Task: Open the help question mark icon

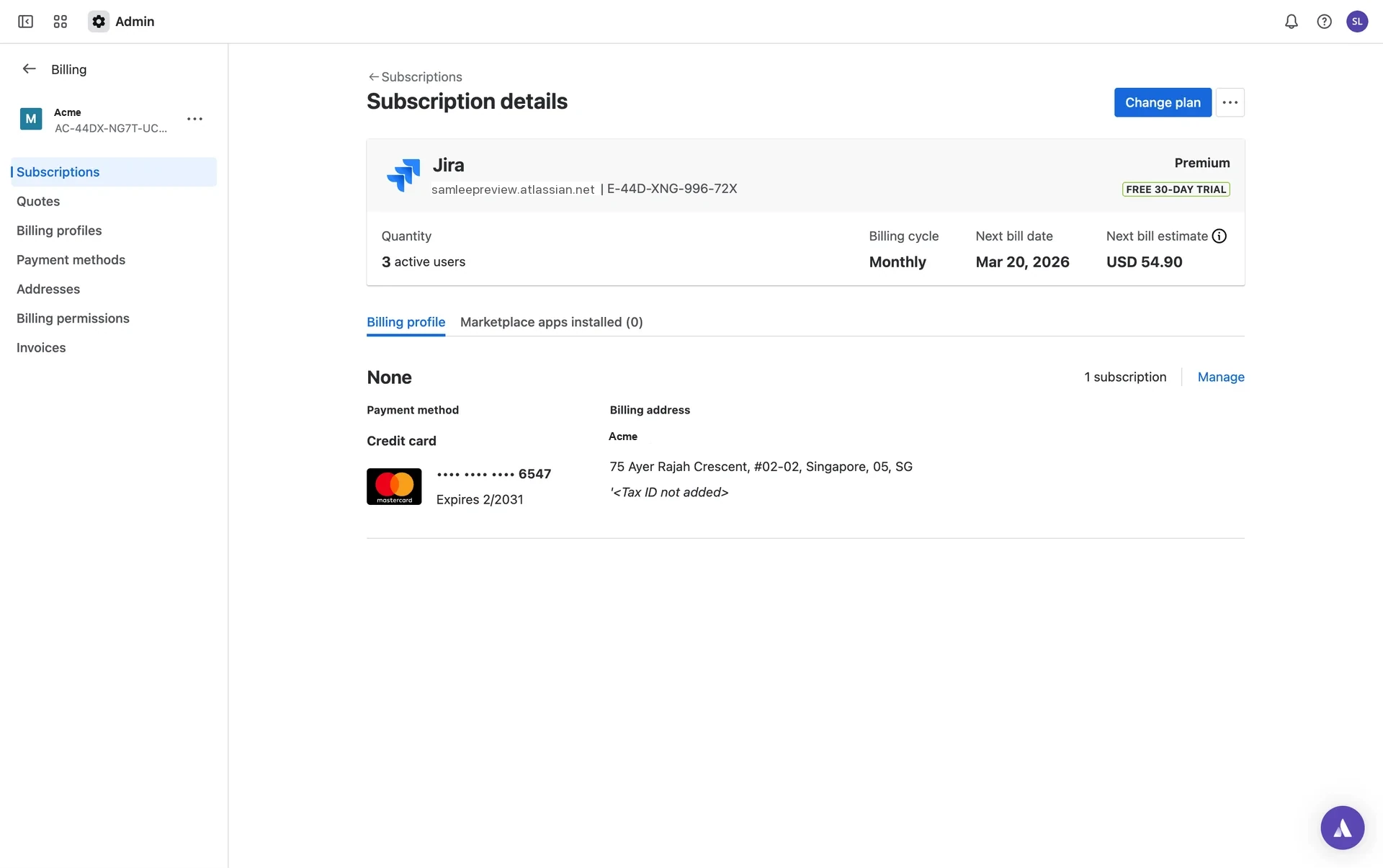Action: click(1324, 22)
